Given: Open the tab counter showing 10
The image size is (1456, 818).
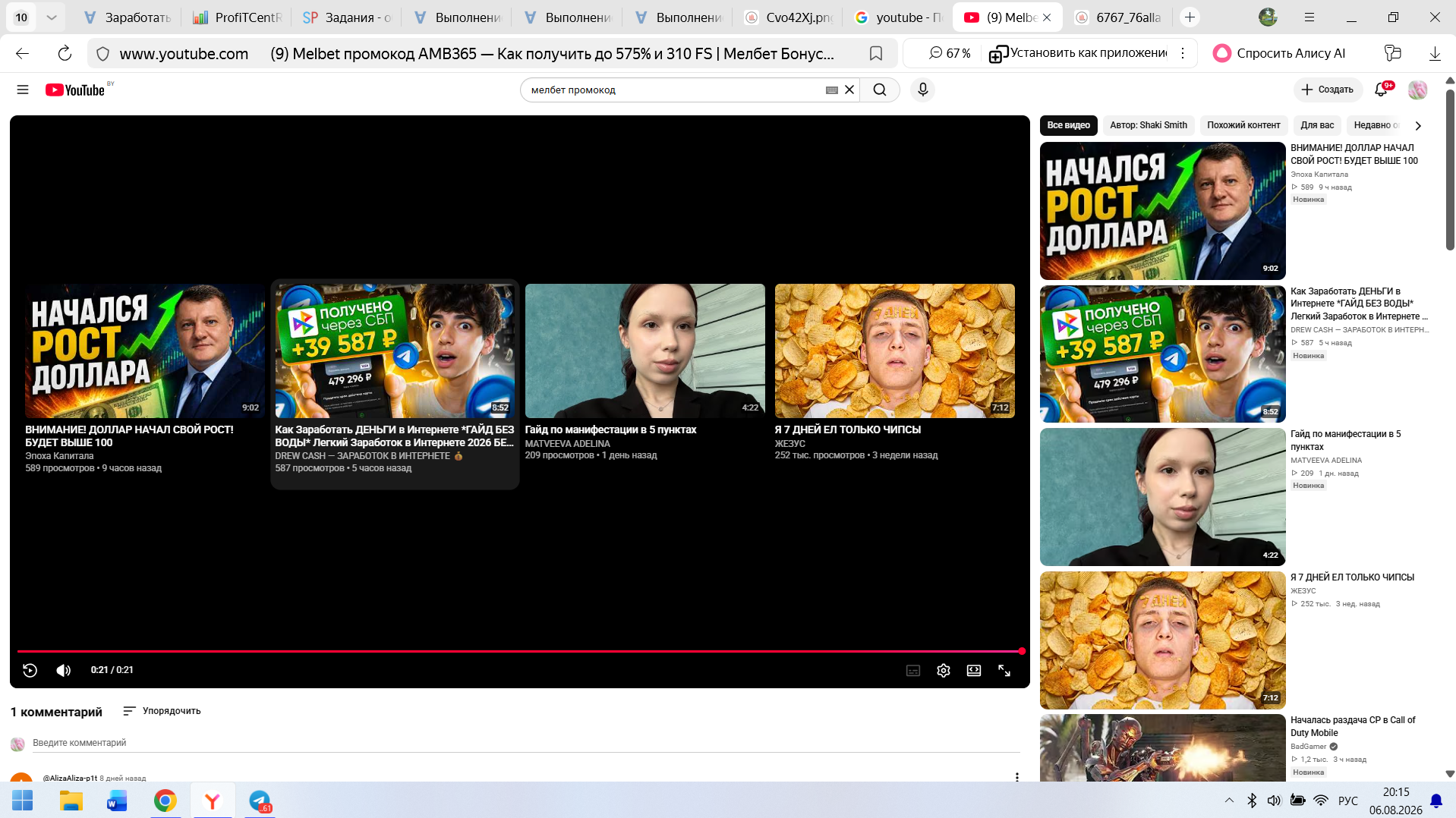Looking at the screenshot, I should [x=21, y=17].
